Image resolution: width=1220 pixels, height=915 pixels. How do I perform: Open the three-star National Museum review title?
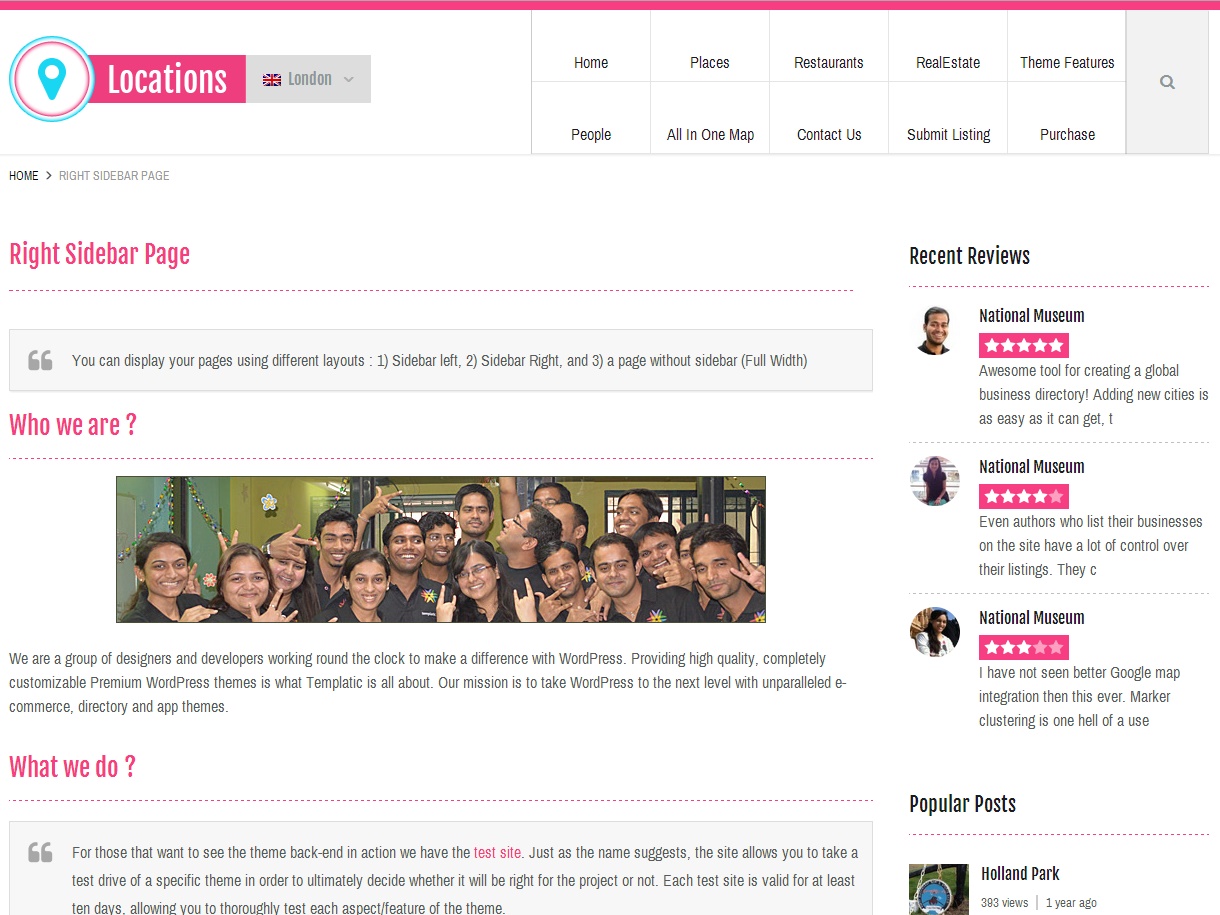[1031, 618]
